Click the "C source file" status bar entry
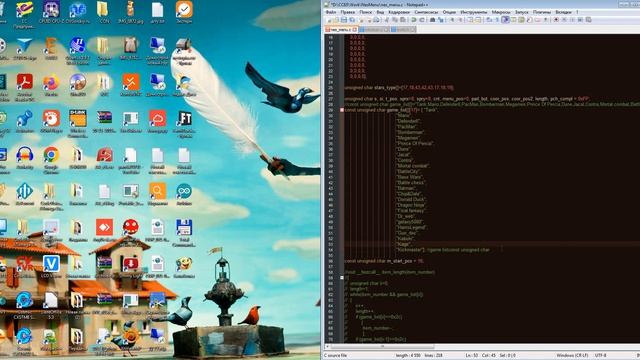Viewport: 640px width, 360px height. pyautogui.click(x=336, y=355)
